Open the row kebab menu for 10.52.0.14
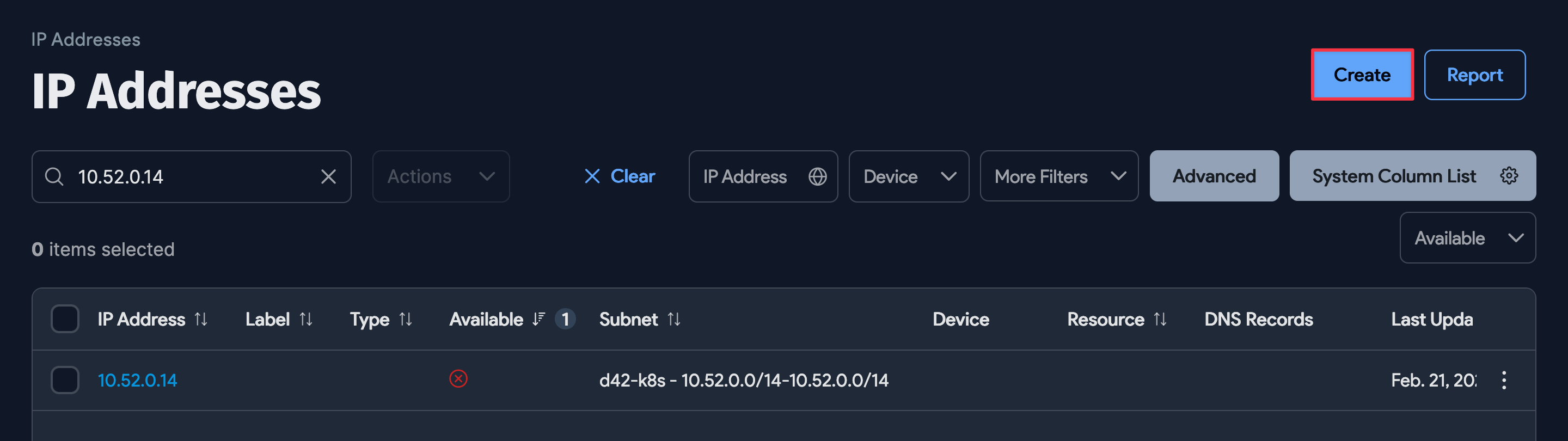This screenshot has width=1568, height=441. [x=1503, y=379]
